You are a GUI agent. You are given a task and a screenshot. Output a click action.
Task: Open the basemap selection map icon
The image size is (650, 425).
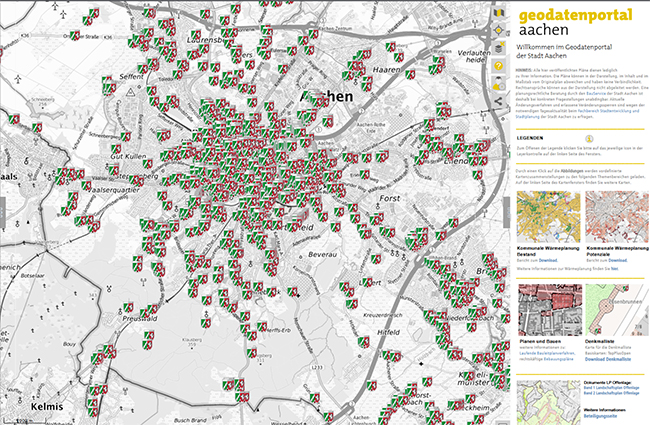[499, 13]
